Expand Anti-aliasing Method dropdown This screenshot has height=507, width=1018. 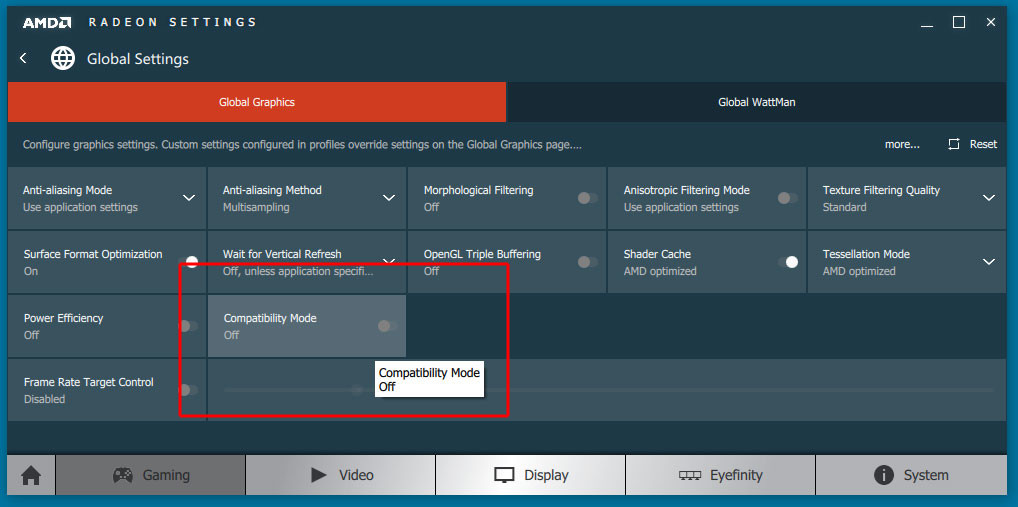389,198
